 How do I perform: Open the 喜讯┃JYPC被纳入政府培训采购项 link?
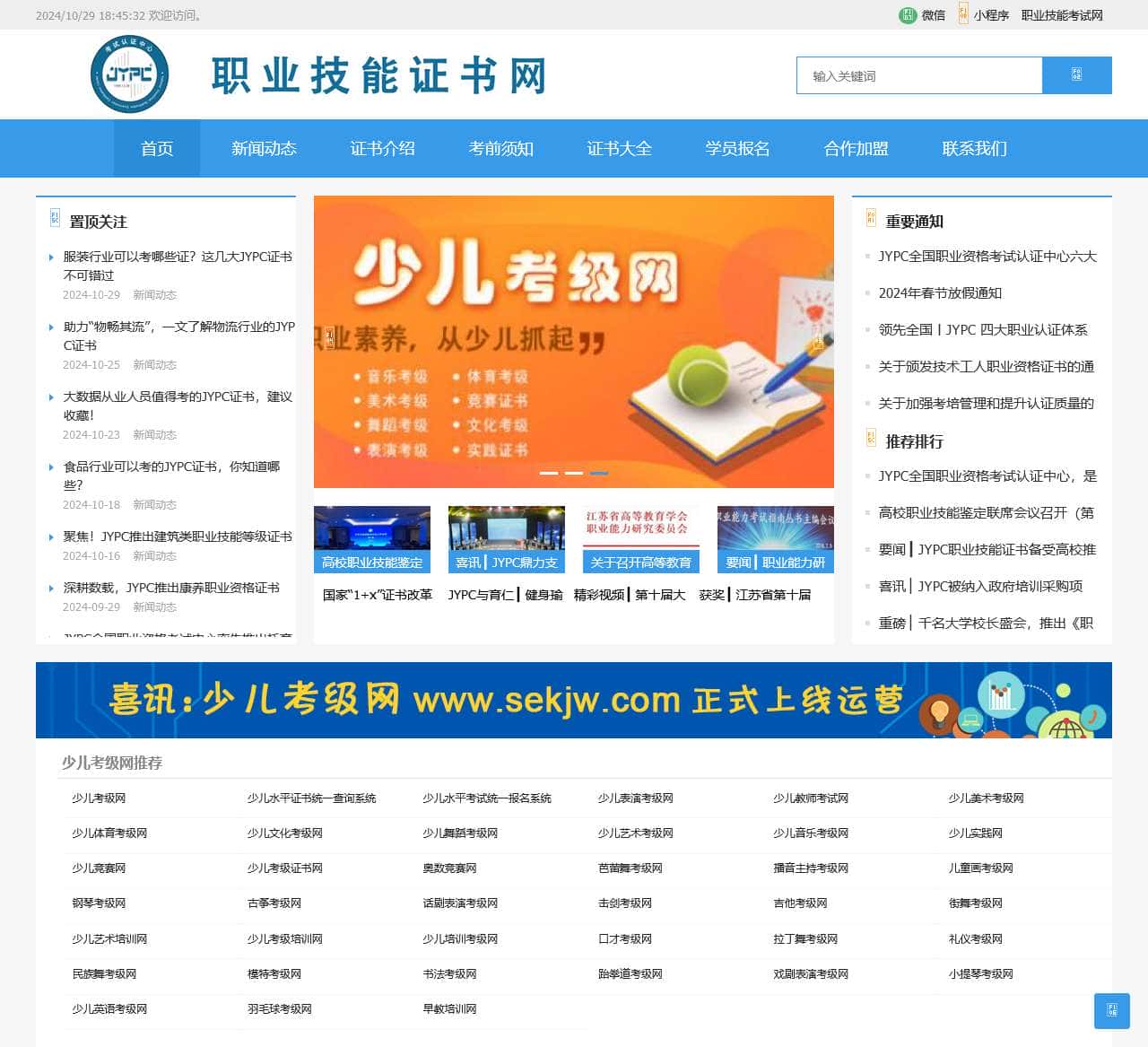[x=980, y=587]
